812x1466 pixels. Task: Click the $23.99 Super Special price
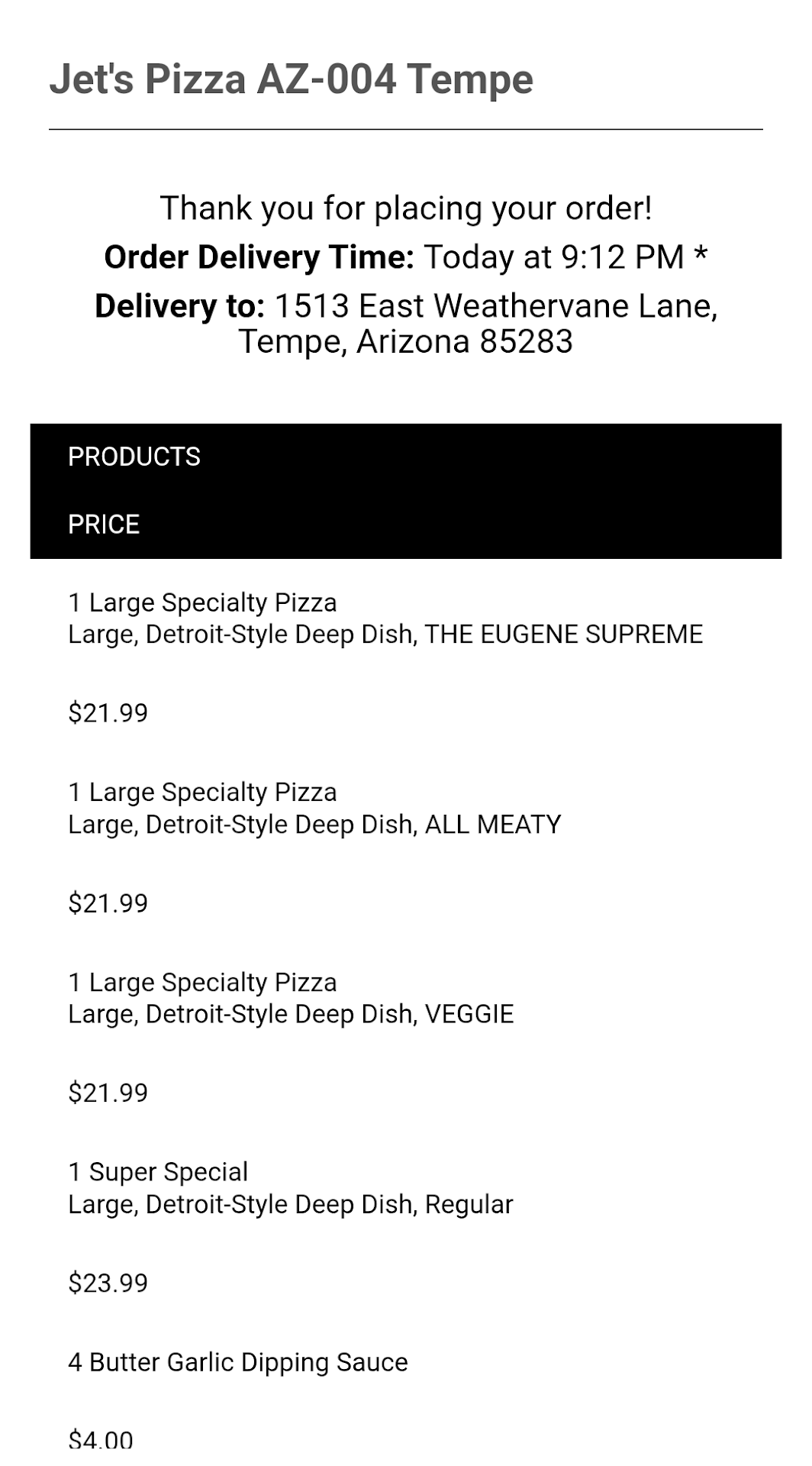108,1283
